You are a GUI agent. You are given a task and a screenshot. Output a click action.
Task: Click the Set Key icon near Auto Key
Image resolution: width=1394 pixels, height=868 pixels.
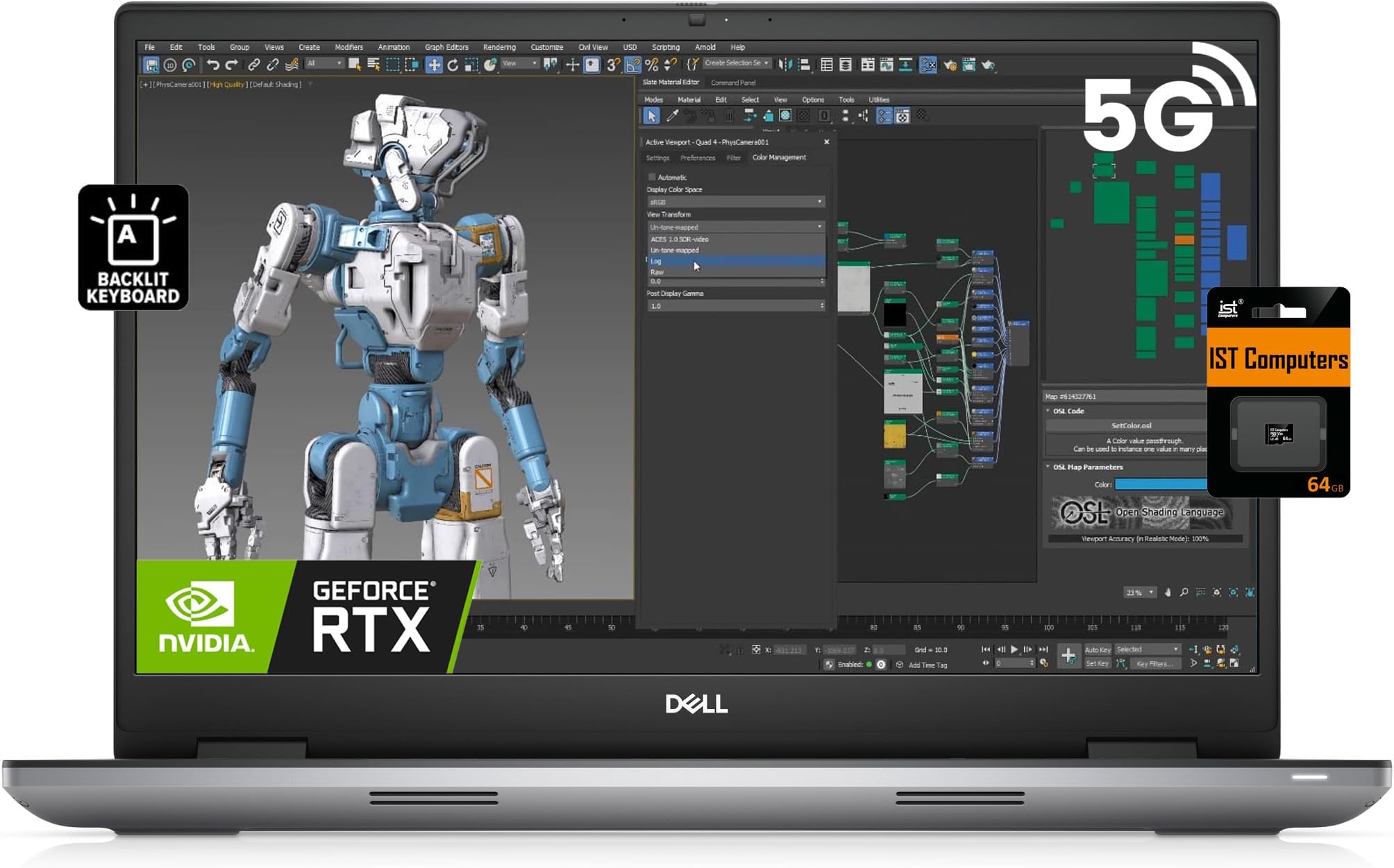click(x=1099, y=664)
